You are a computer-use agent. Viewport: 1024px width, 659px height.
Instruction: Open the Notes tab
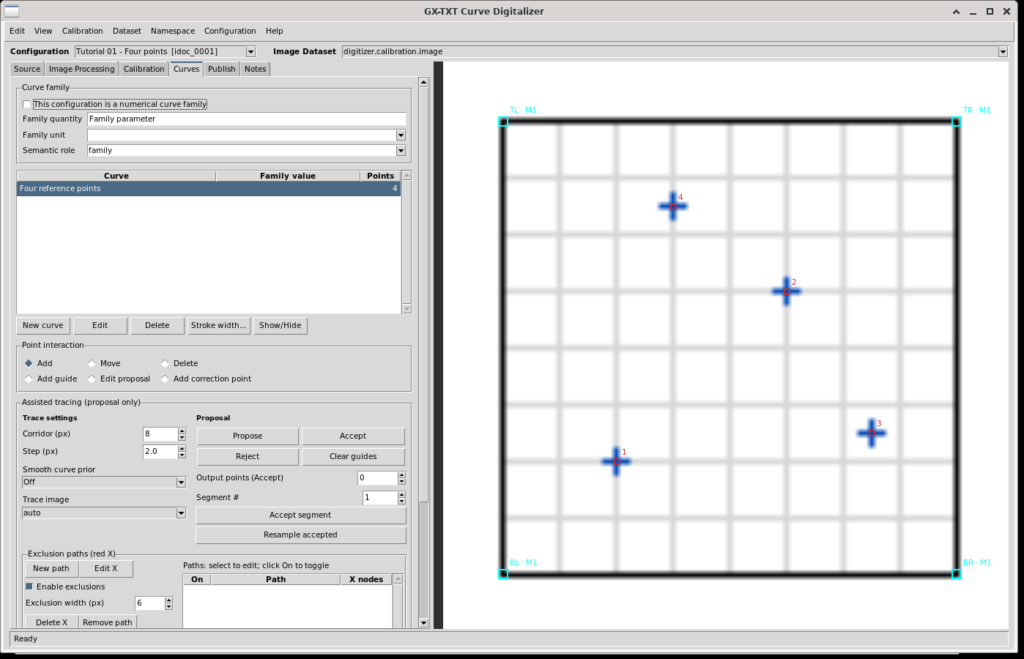click(255, 69)
